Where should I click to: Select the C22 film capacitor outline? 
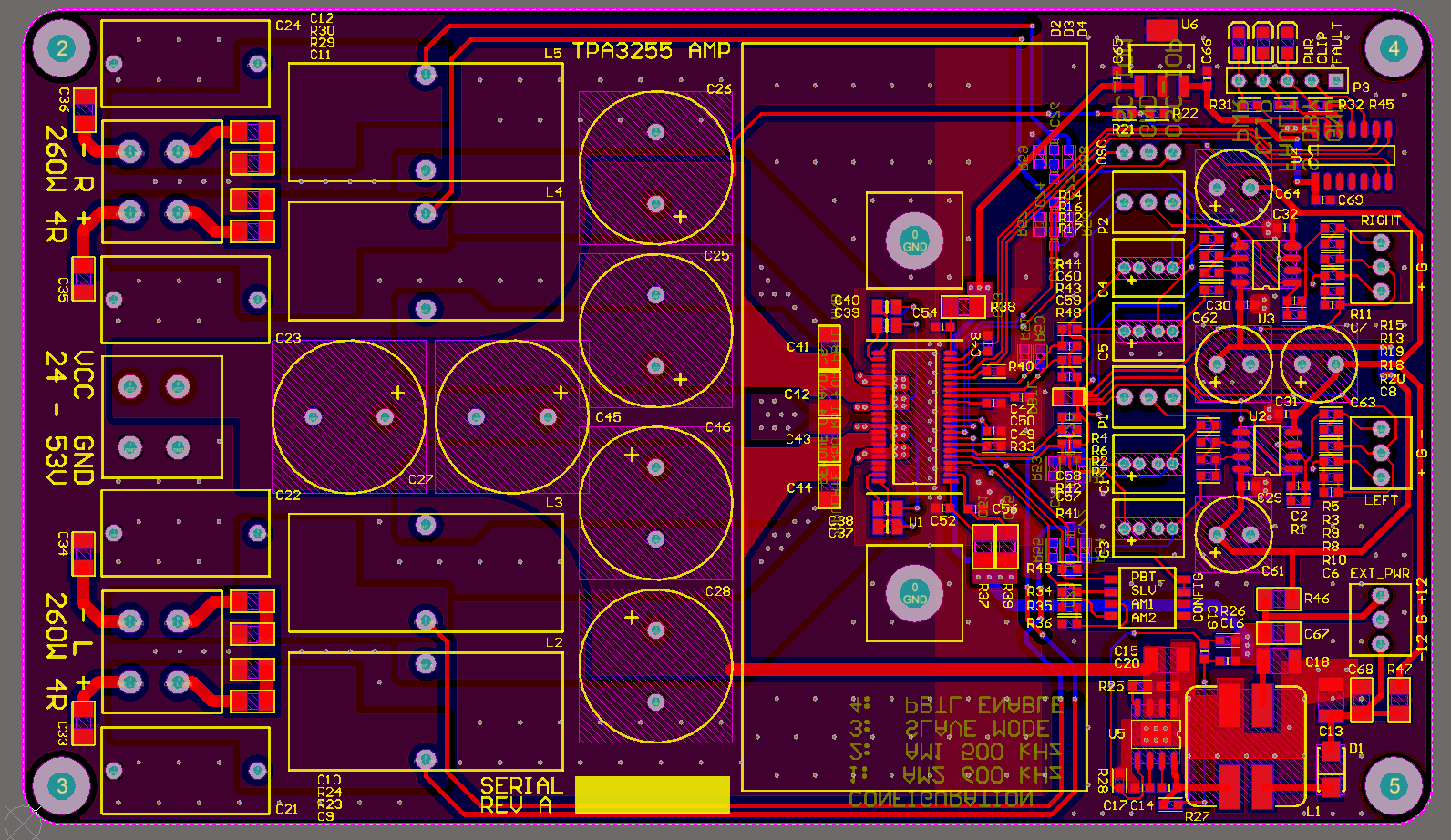click(x=185, y=533)
